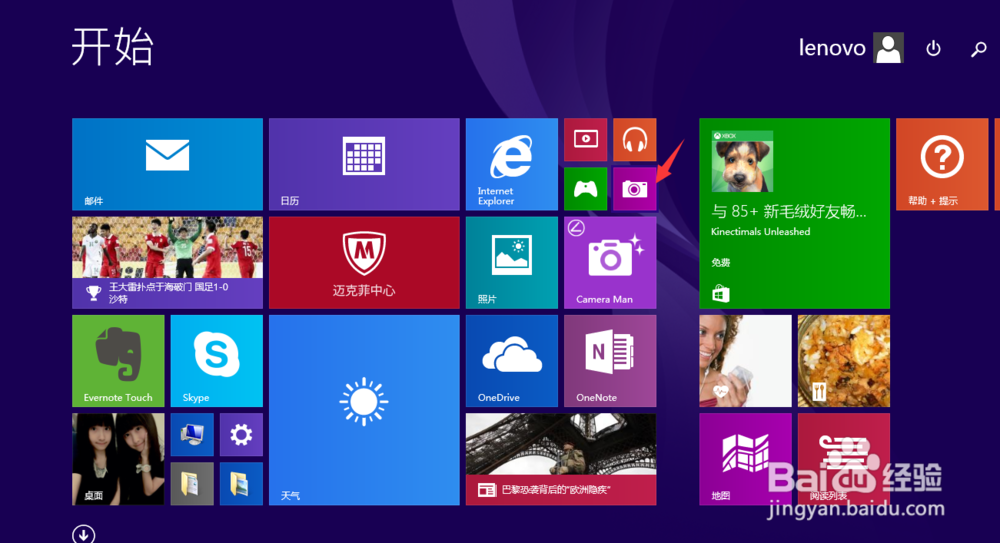
Task: Open PC Settings gear tile
Action: (241, 435)
